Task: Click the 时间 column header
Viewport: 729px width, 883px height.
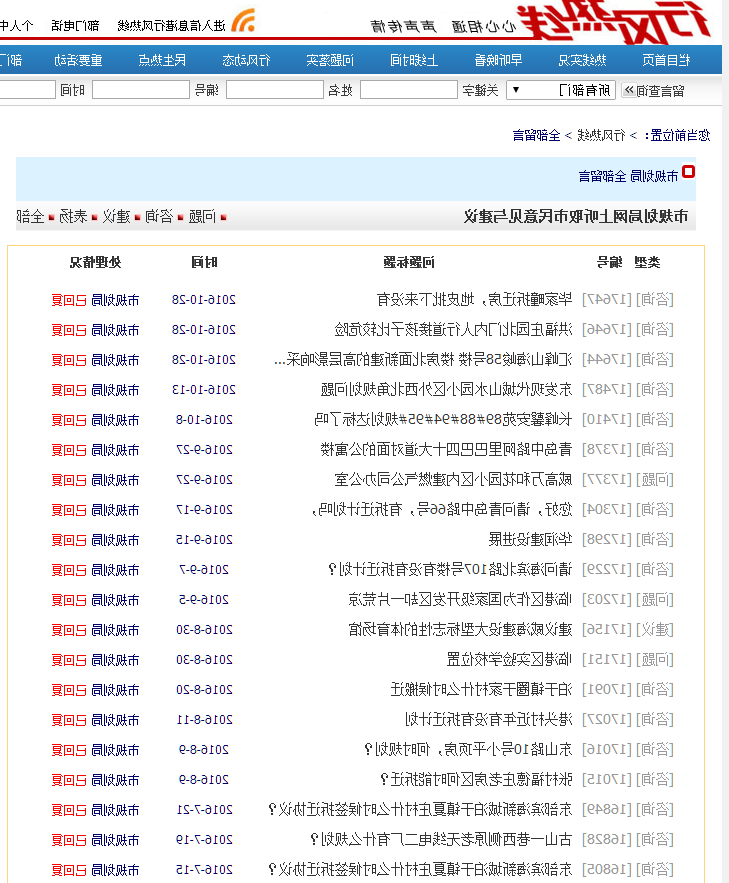Action: tap(204, 262)
